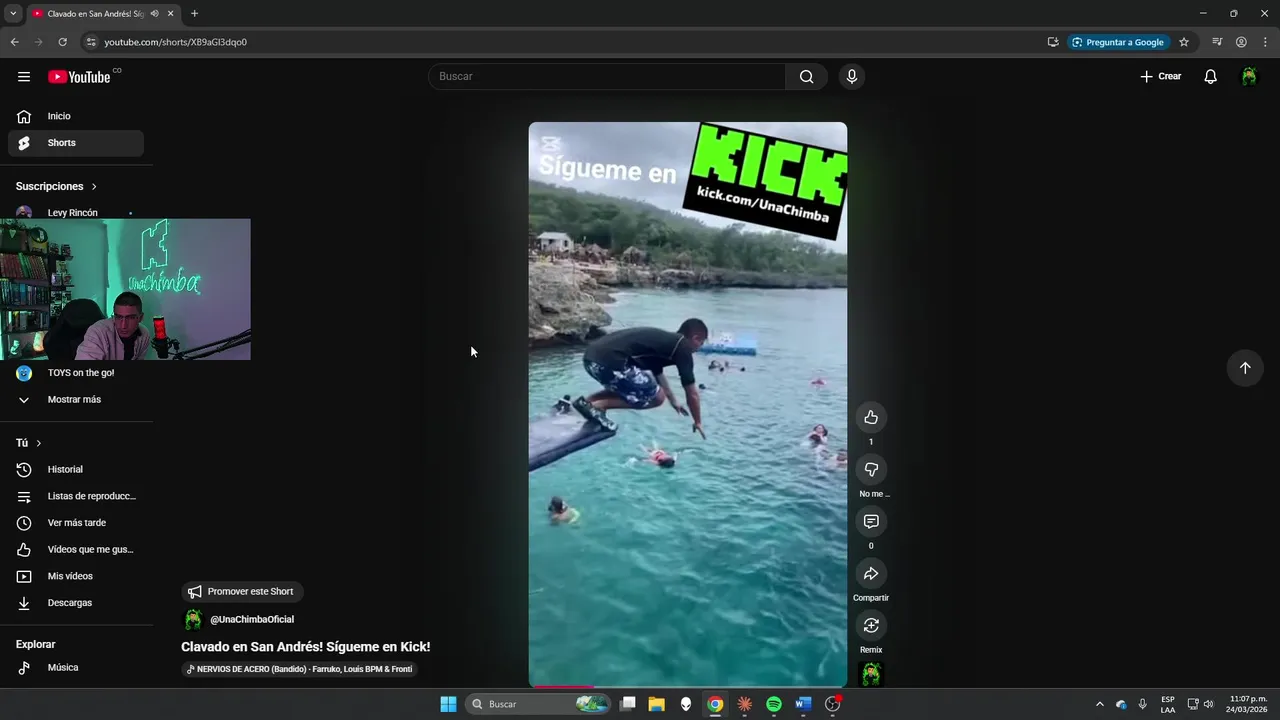The height and width of the screenshot is (720, 1280).
Task: Open Chrome three-dot menu
Action: coord(1265,42)
